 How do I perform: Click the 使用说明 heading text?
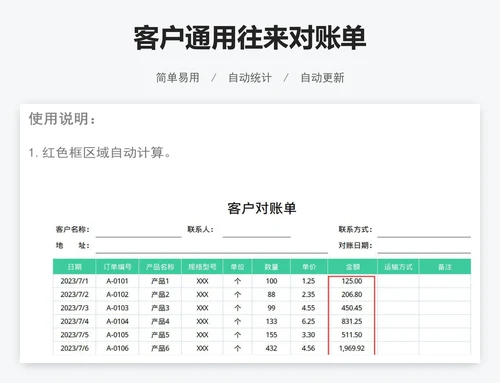click(x=62, y=119)
